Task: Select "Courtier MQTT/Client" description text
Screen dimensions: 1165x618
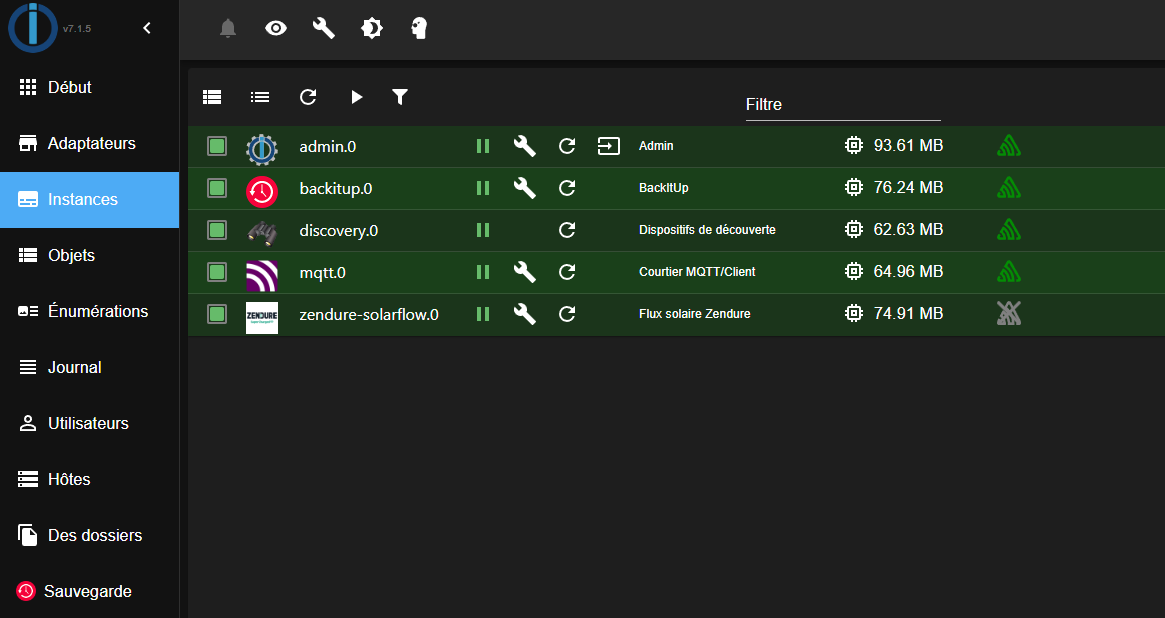Action: click(x=697, y=272)
